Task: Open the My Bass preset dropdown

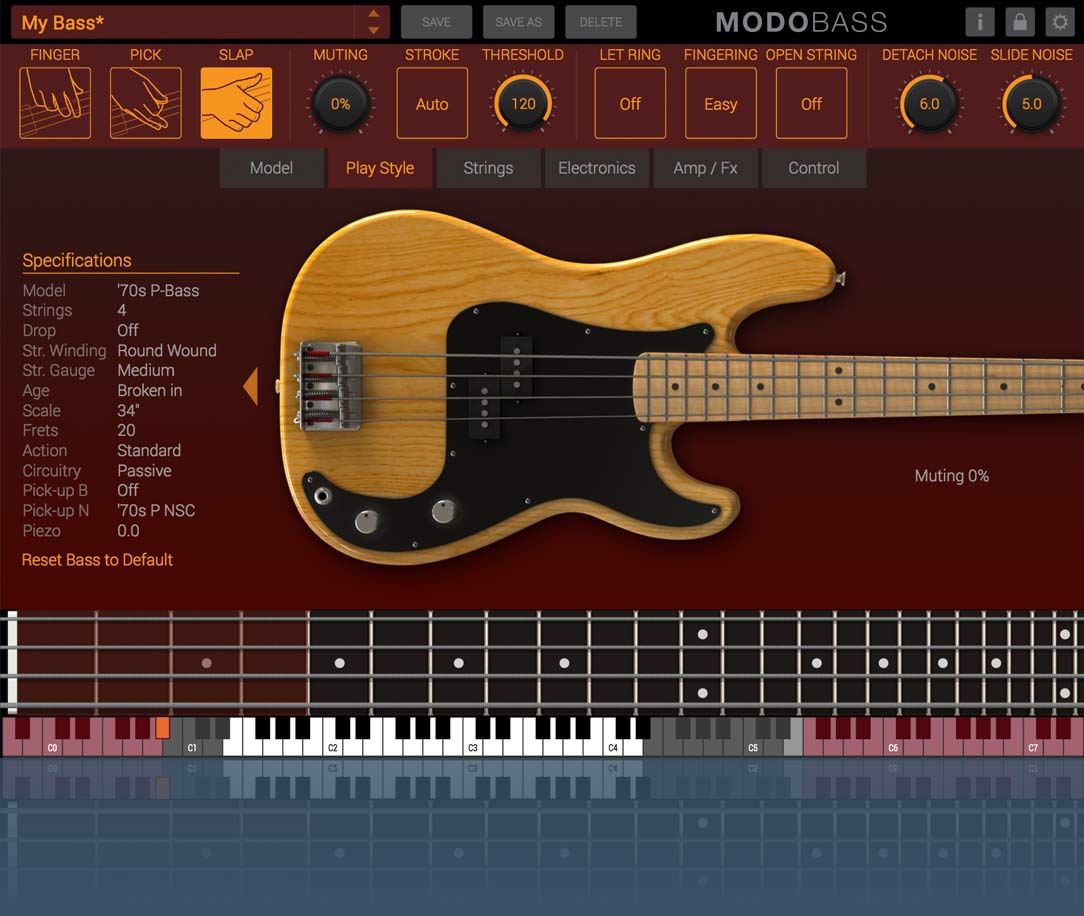Action: (x=185, y=22)
